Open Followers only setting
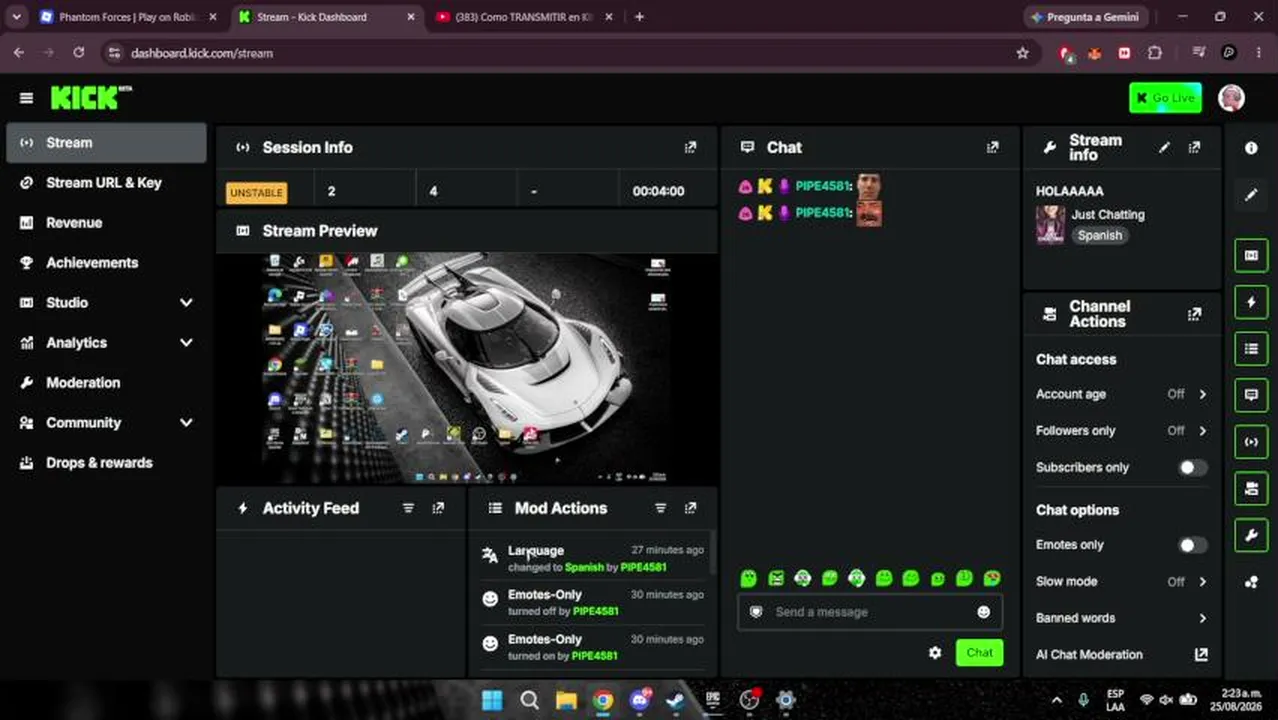Viewport: 1278px width, 720px height. click(x=1122, y=430)
